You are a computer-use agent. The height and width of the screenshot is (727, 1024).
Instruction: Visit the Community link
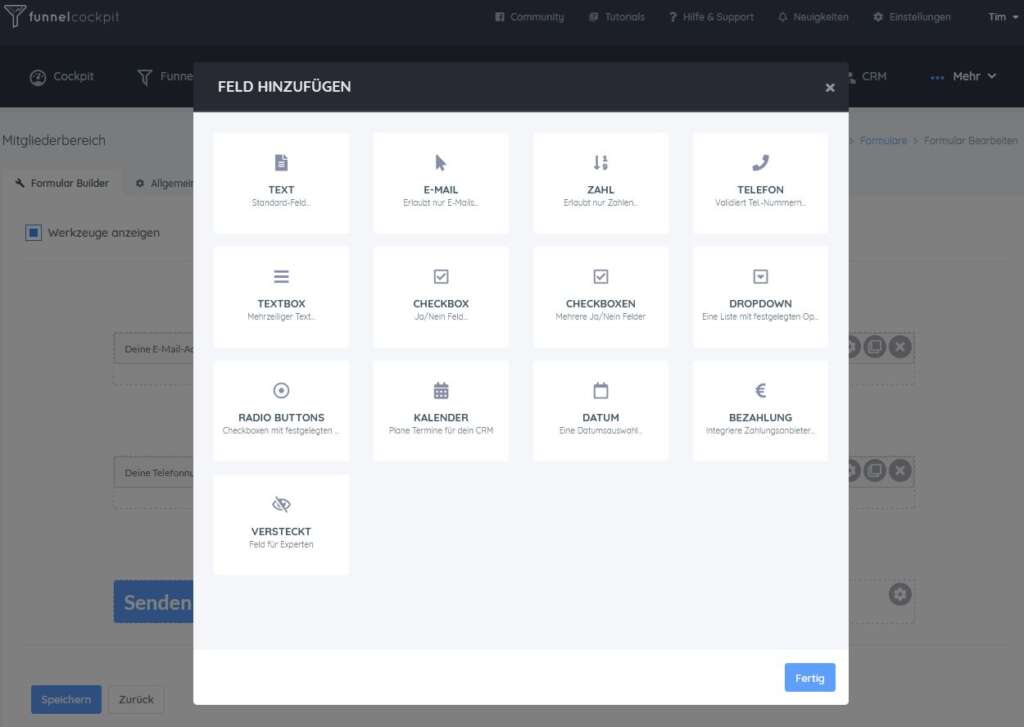[x=530, y=17]
